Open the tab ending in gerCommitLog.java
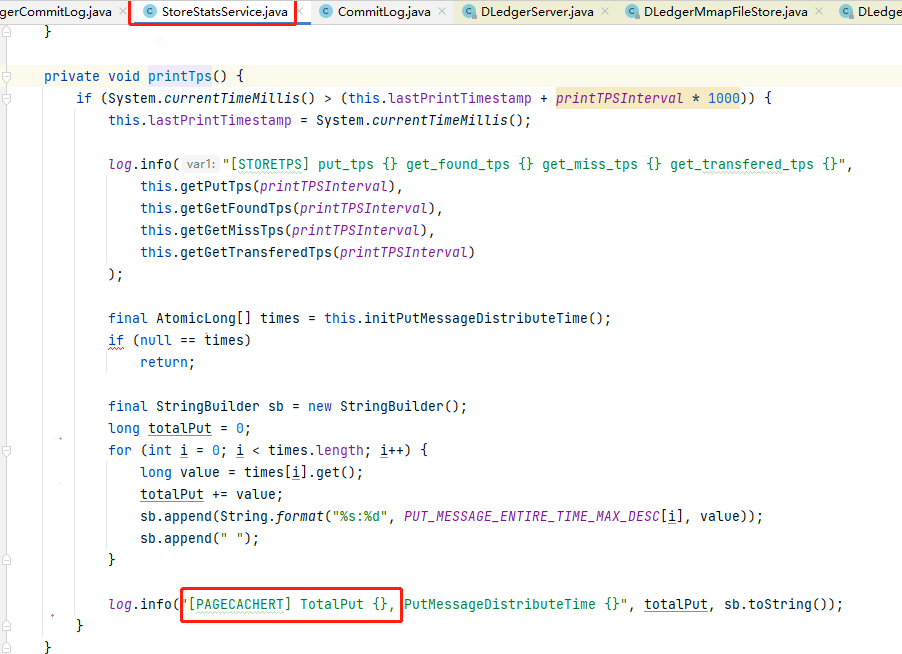The image size is (902, 654). [x=56, y=12]
